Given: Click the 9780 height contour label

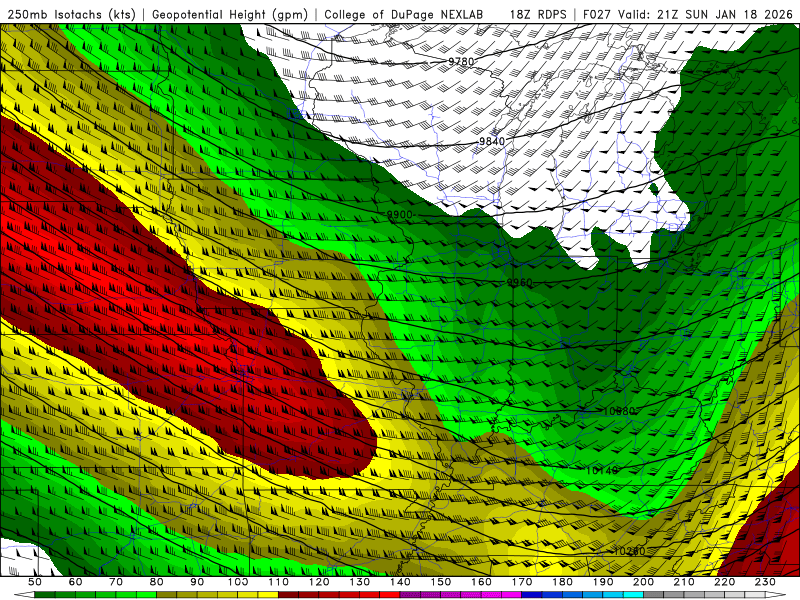Looking at the screenshot, I should (461, 62).
